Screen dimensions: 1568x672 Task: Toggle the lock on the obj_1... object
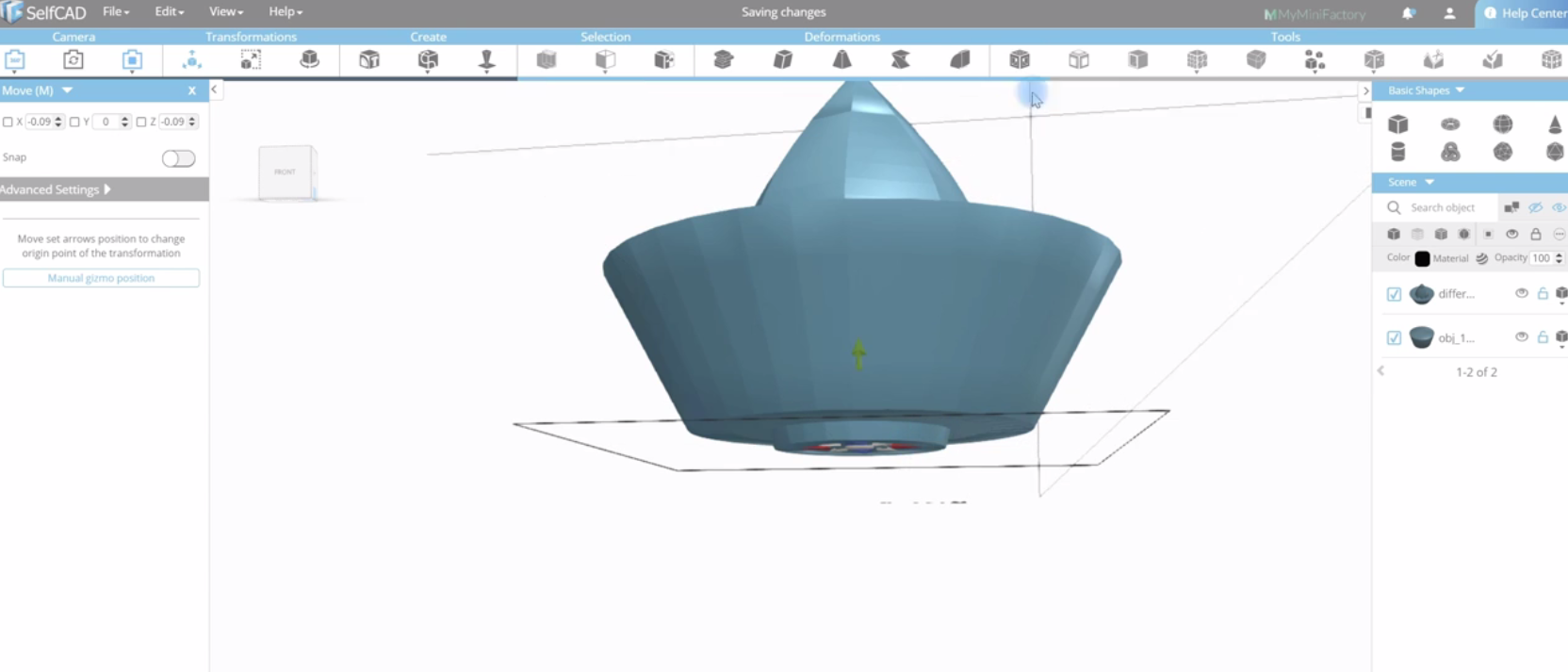(x=1543, y=337)
